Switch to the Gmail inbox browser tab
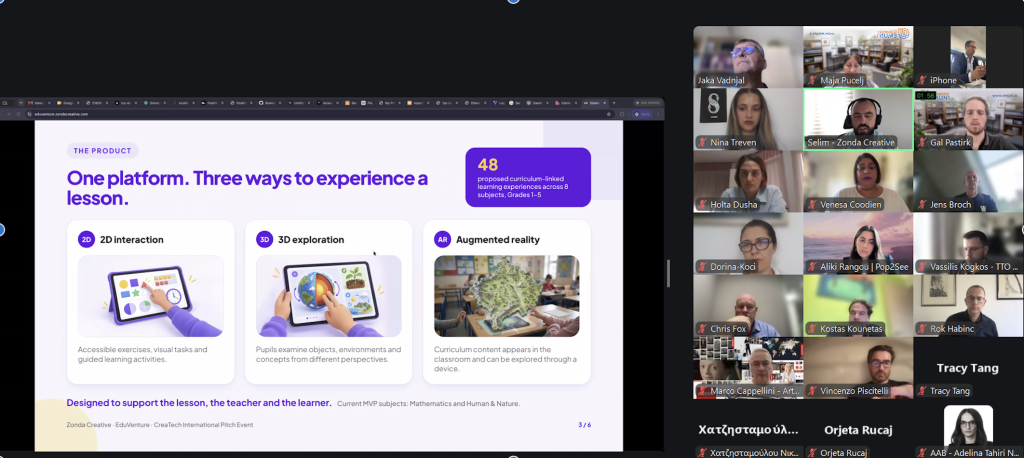Screen dimensions: 1024x458 click(38, 103)
